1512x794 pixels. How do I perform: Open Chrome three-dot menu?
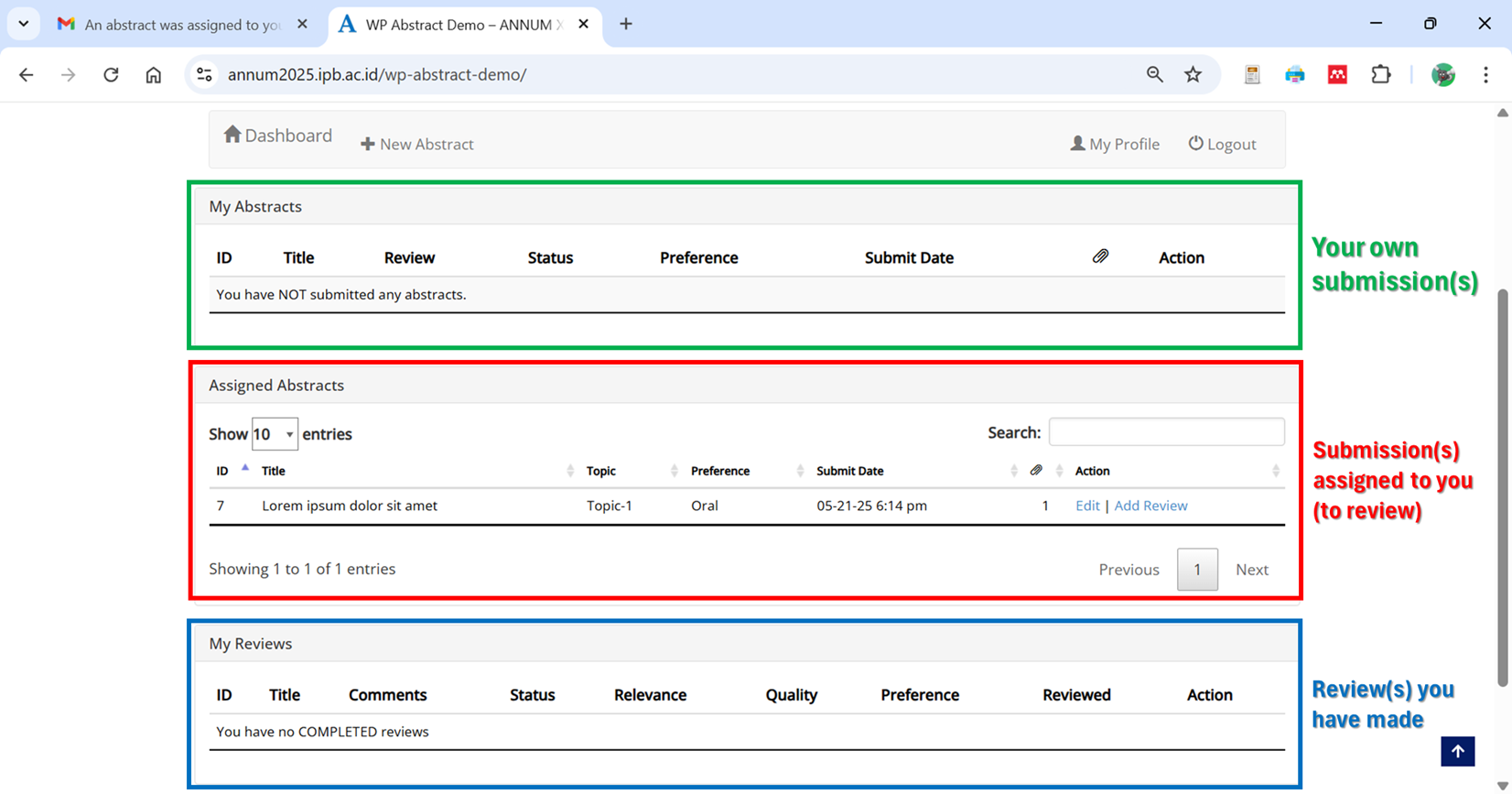[x=1485, y=75]
